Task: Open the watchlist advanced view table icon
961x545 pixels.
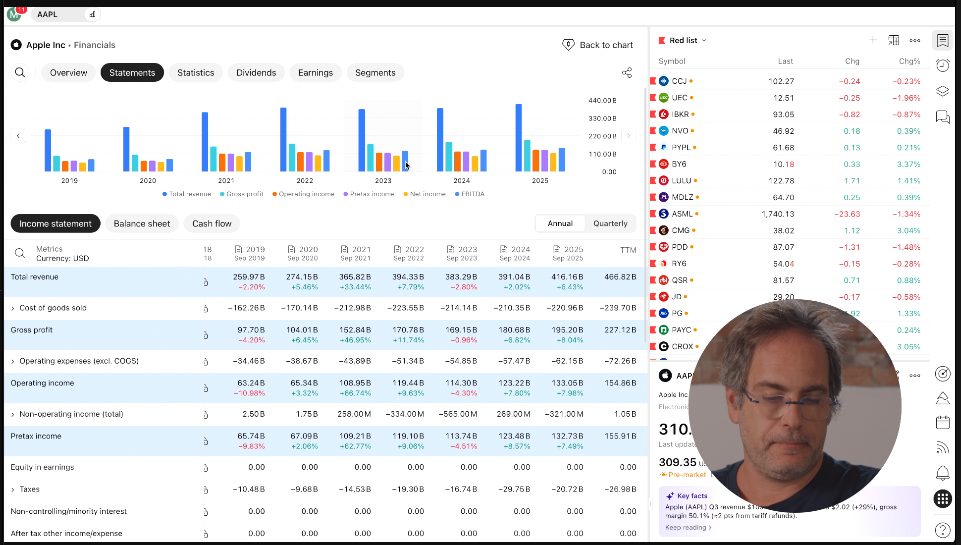Action: (x=894, y=40)
